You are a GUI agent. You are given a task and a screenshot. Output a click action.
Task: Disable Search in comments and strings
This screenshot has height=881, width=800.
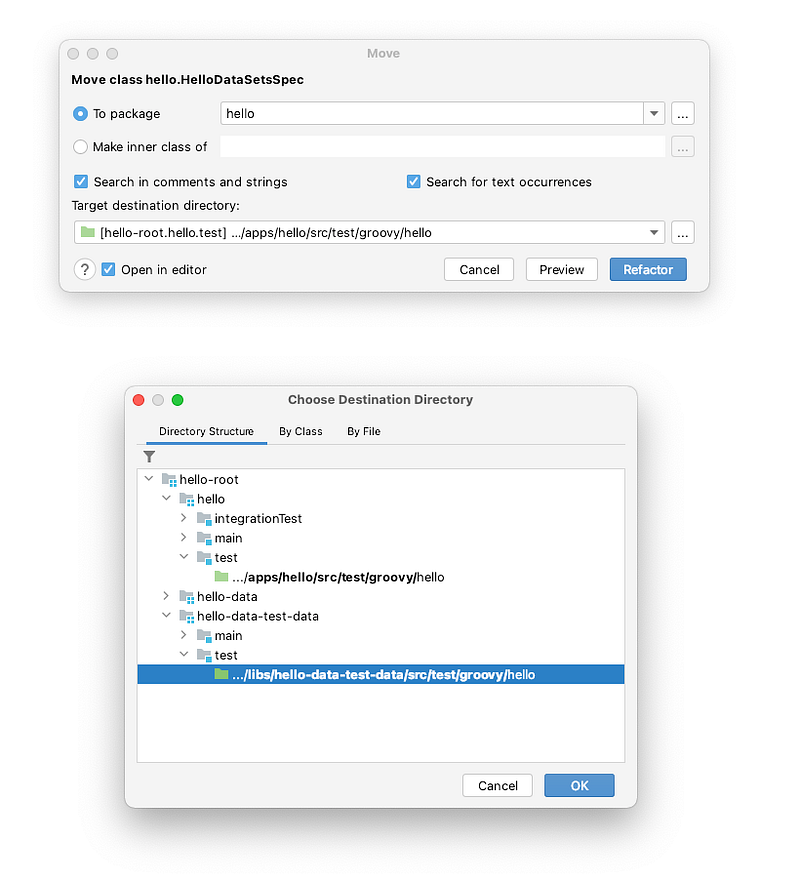tap(81, 181)
